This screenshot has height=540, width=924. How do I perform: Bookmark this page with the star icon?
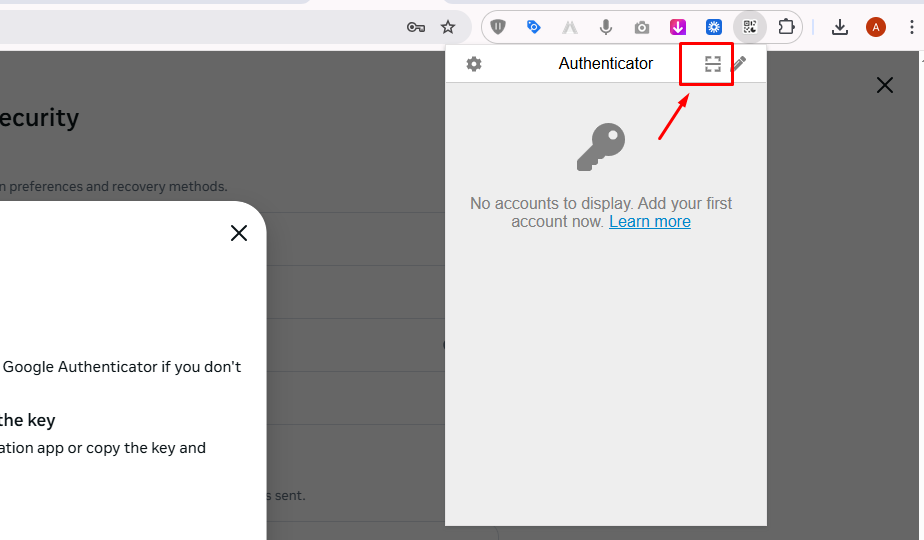tap(448, 27)
